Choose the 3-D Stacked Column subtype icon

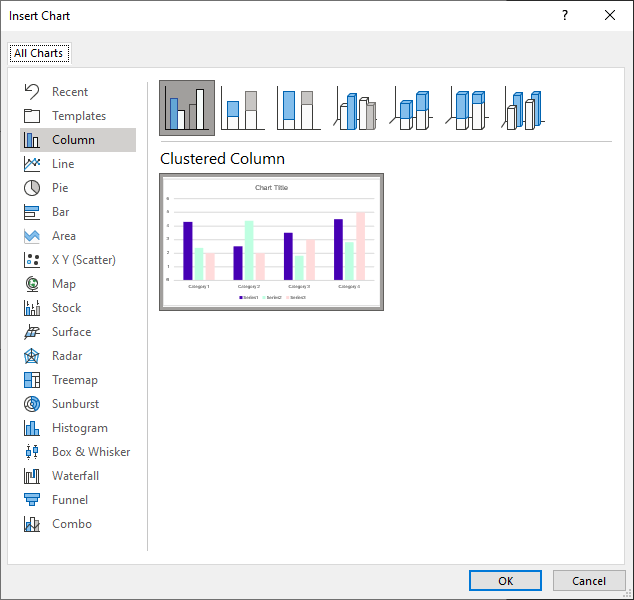411,108
